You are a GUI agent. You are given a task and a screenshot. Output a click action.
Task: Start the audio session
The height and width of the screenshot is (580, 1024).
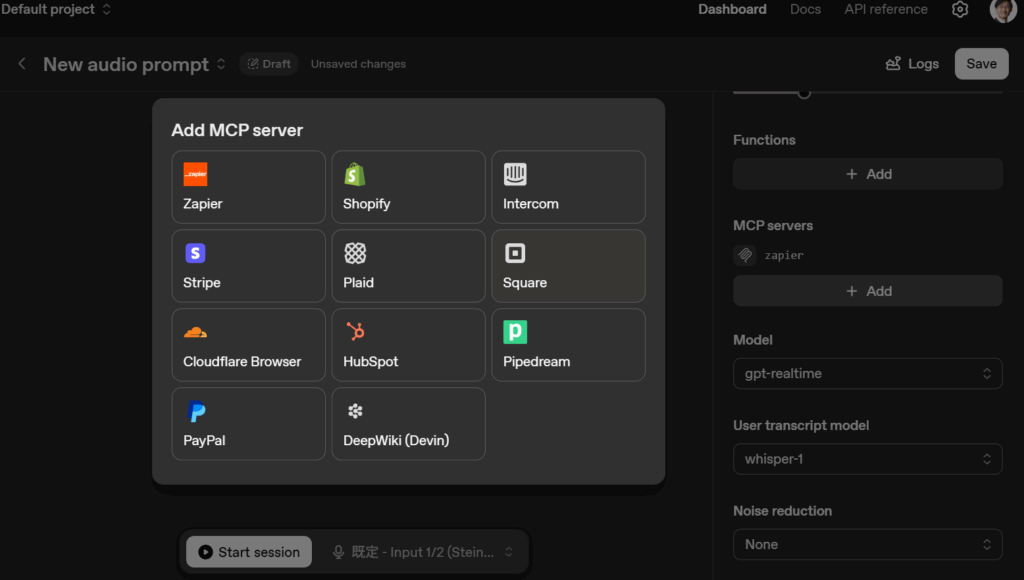click(x=249, y=552)
